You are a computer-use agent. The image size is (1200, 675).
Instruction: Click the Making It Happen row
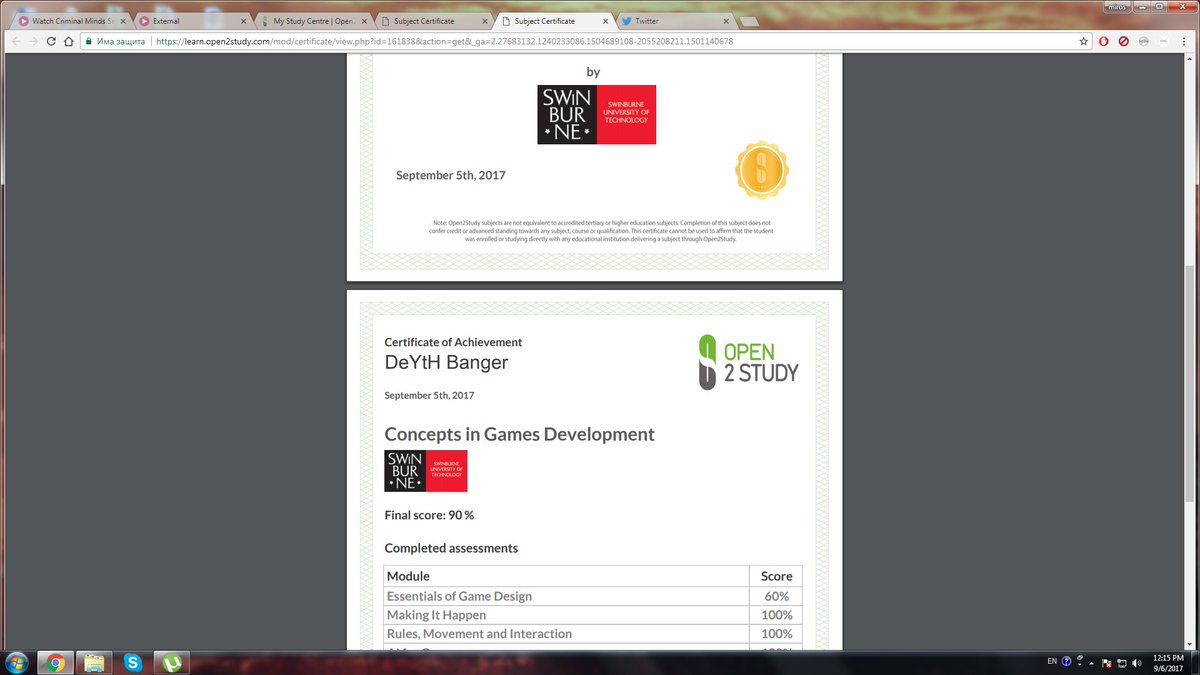592,615
